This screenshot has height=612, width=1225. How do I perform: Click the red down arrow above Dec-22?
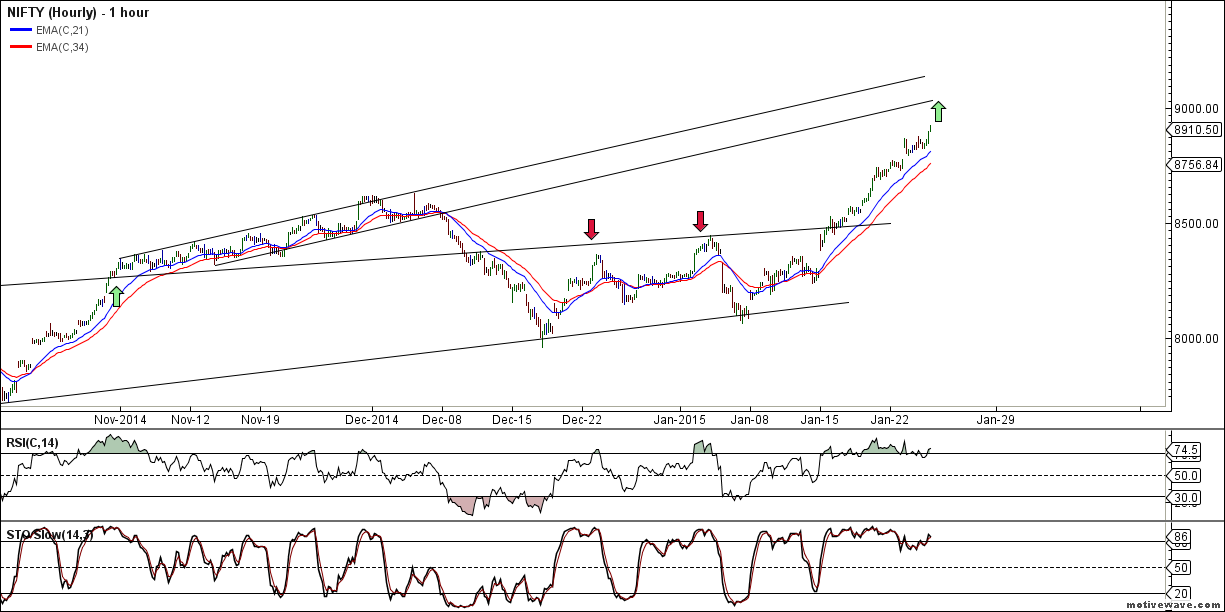591,229
